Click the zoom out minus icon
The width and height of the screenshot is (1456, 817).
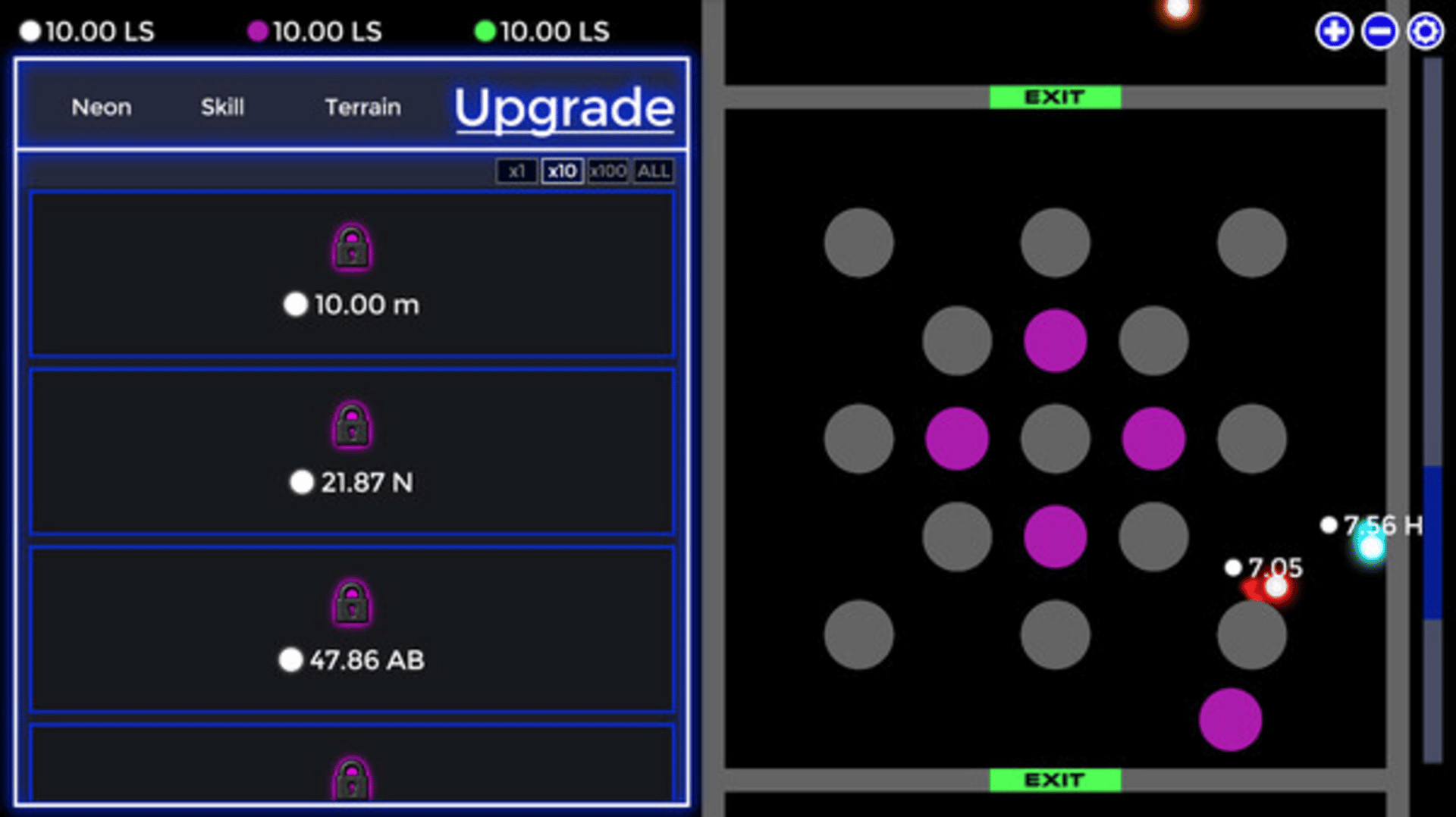click(x=1379, y=32)
